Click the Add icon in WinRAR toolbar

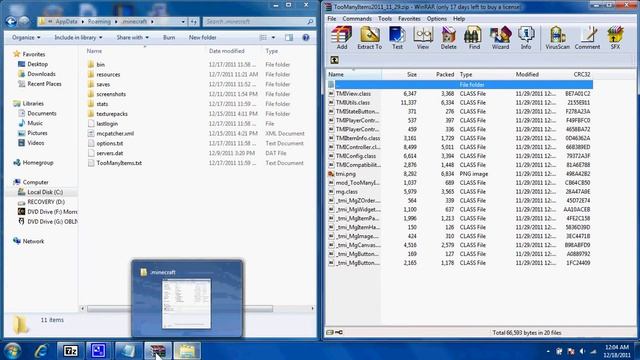point(342,38)
